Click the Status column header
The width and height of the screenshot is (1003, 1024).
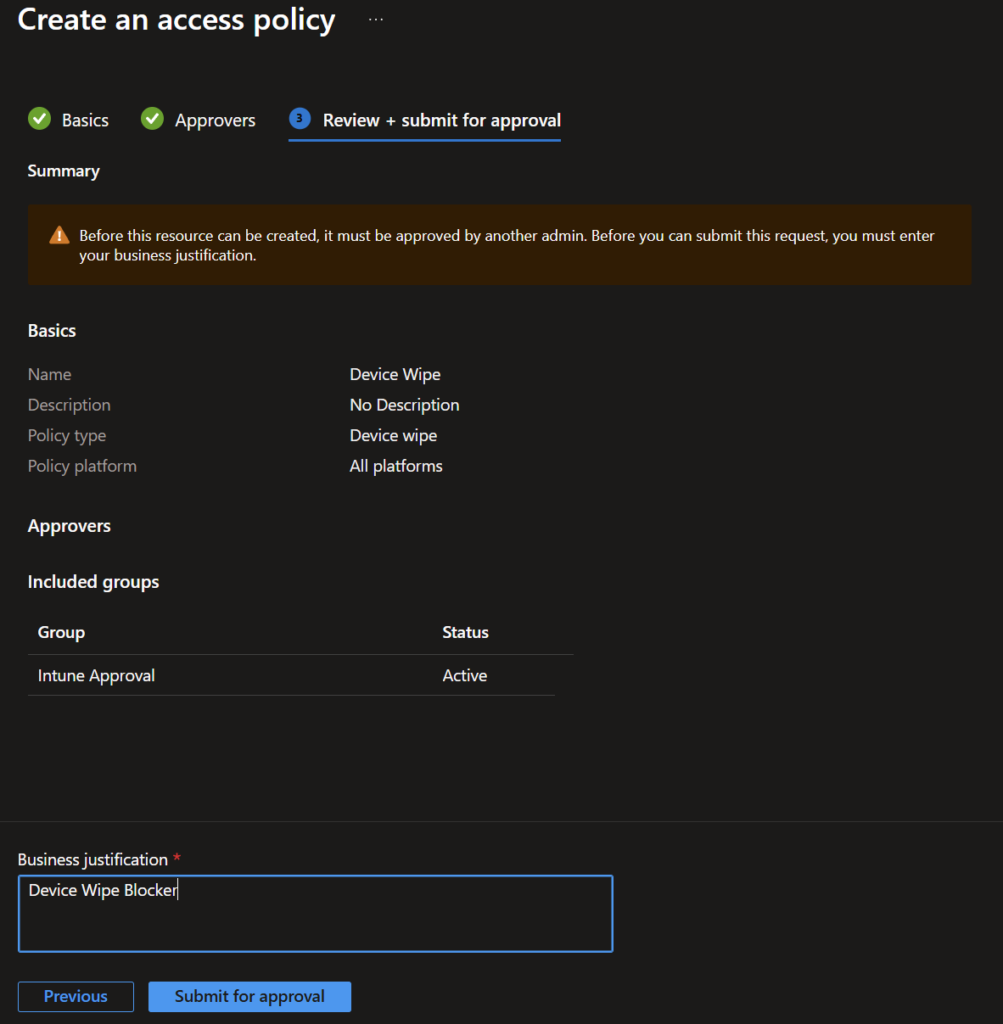coord(465,632)
